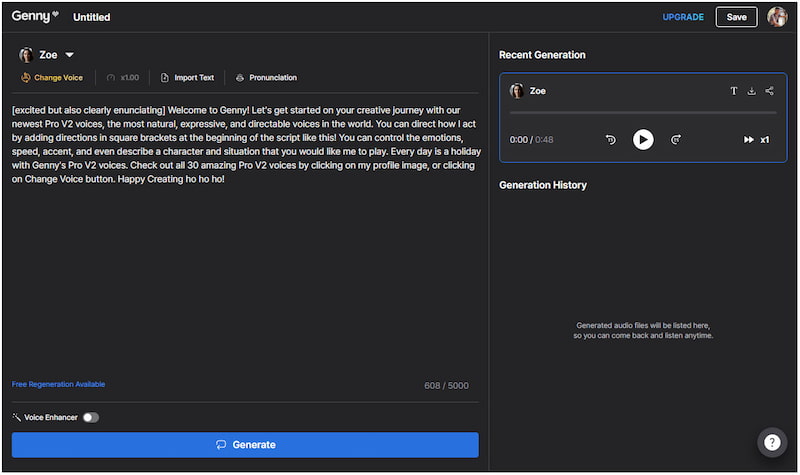800x475 pixels.
Task: Play the Zoe recent generation audio
Action: tap(643, 139)
